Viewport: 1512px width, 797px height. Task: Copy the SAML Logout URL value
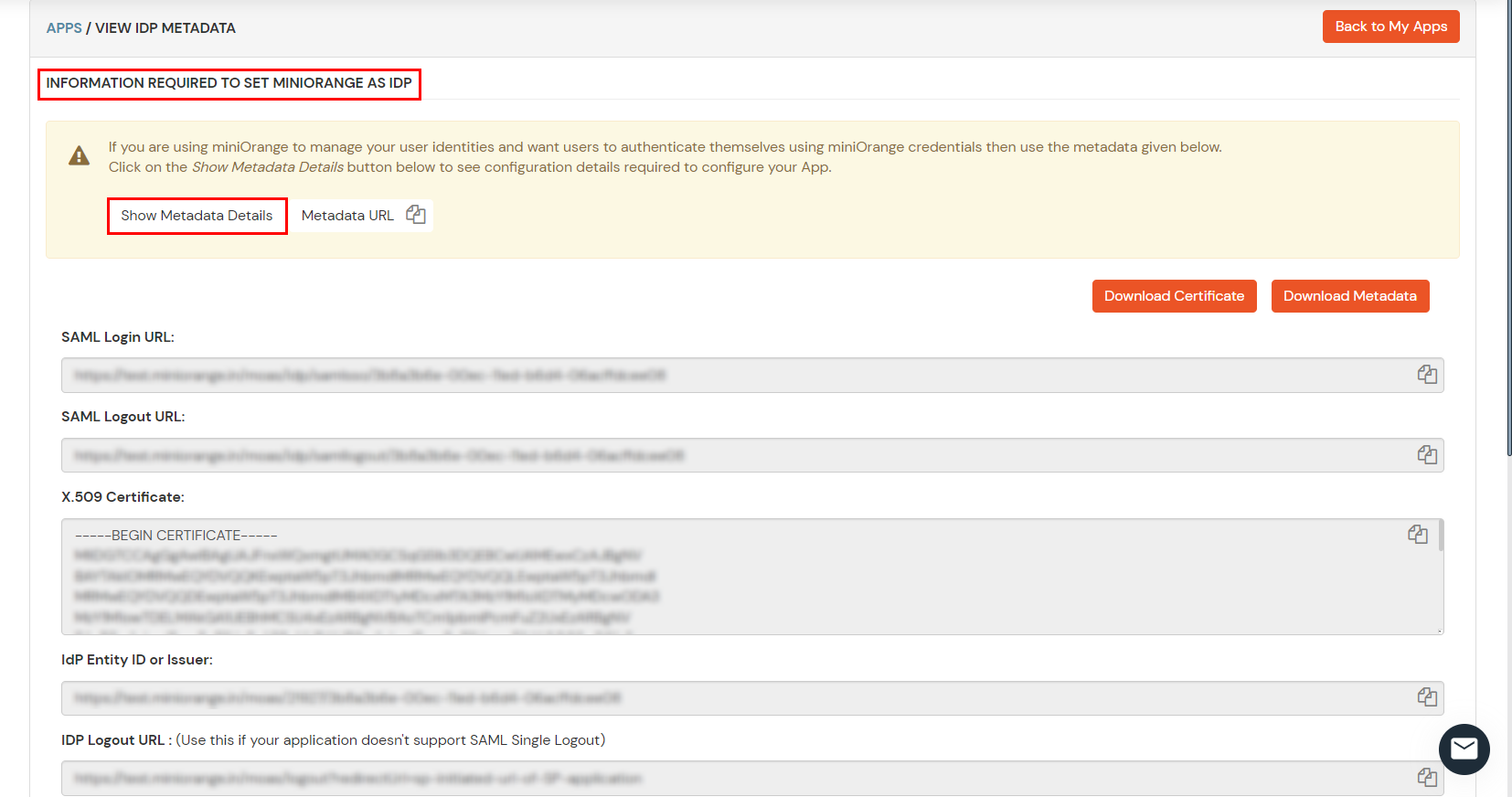coord(1427,455)
